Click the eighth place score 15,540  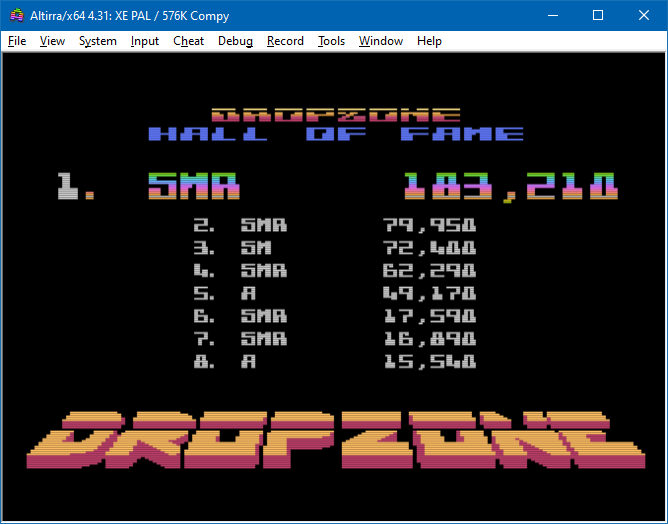429,362
